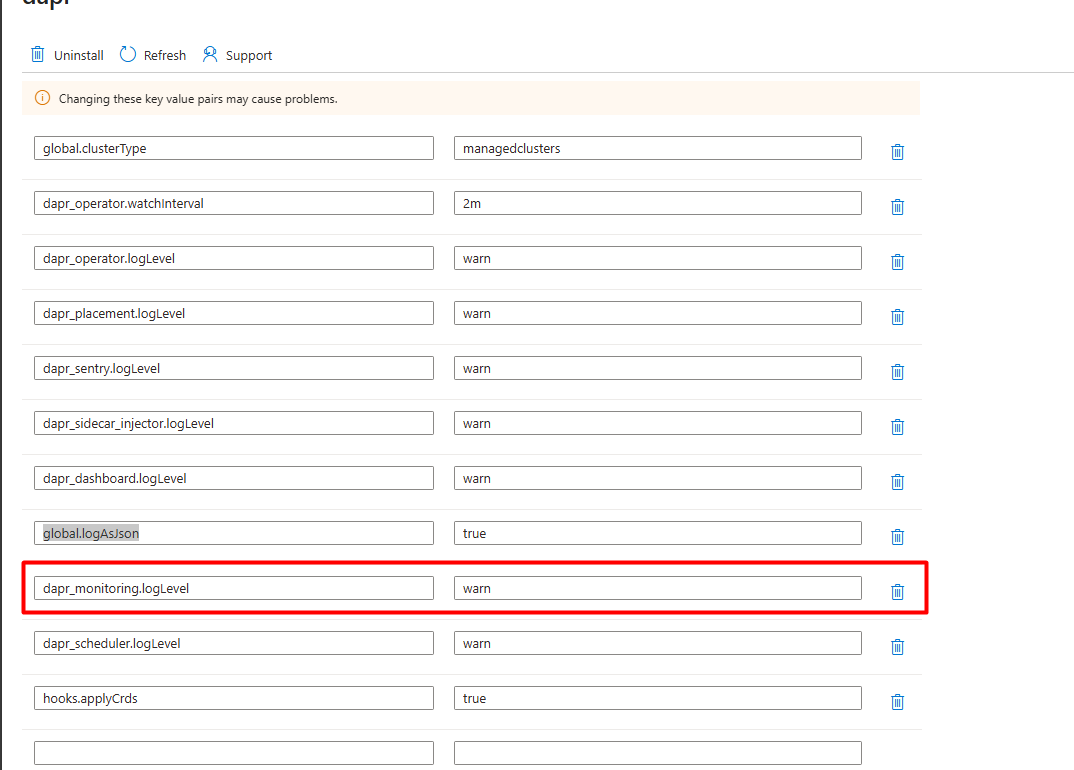Click the value field of dapr_sentry.logLevel
This screenshot has width=1074, height=770.
click(x=656, y=367)
